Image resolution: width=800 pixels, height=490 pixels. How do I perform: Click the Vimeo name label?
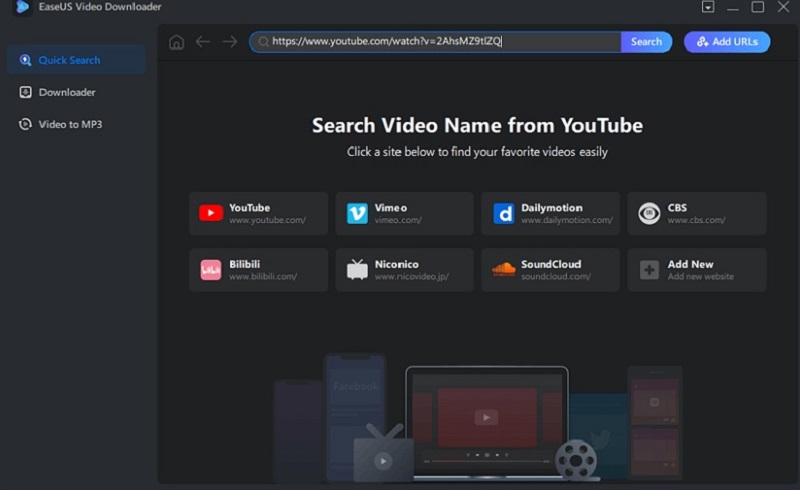391,208
